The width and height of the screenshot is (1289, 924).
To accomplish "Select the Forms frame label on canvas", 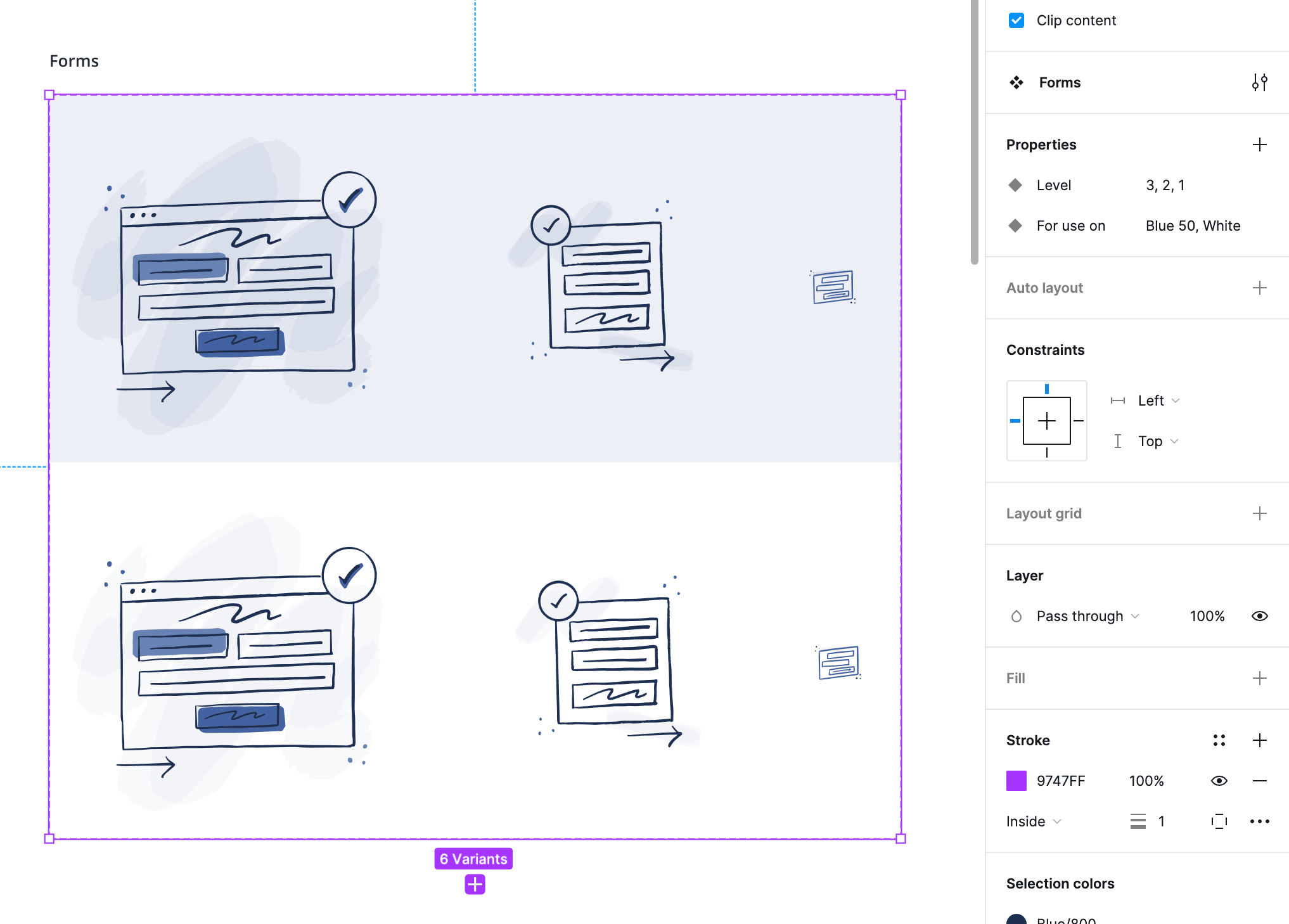I will 74,61.
